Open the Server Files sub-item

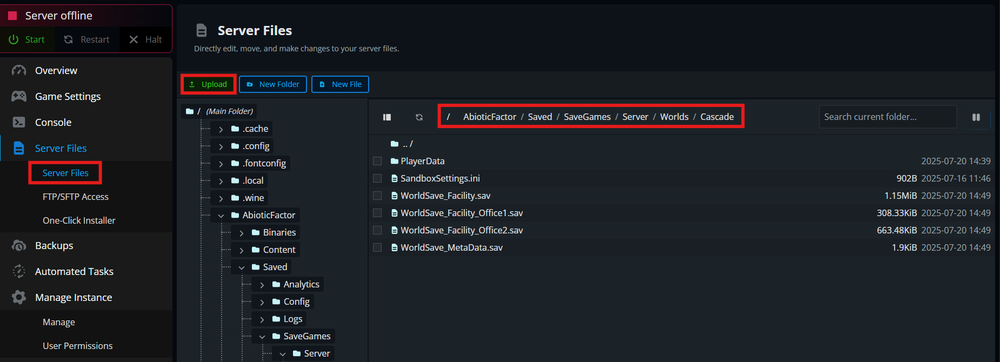coord(66,173)
